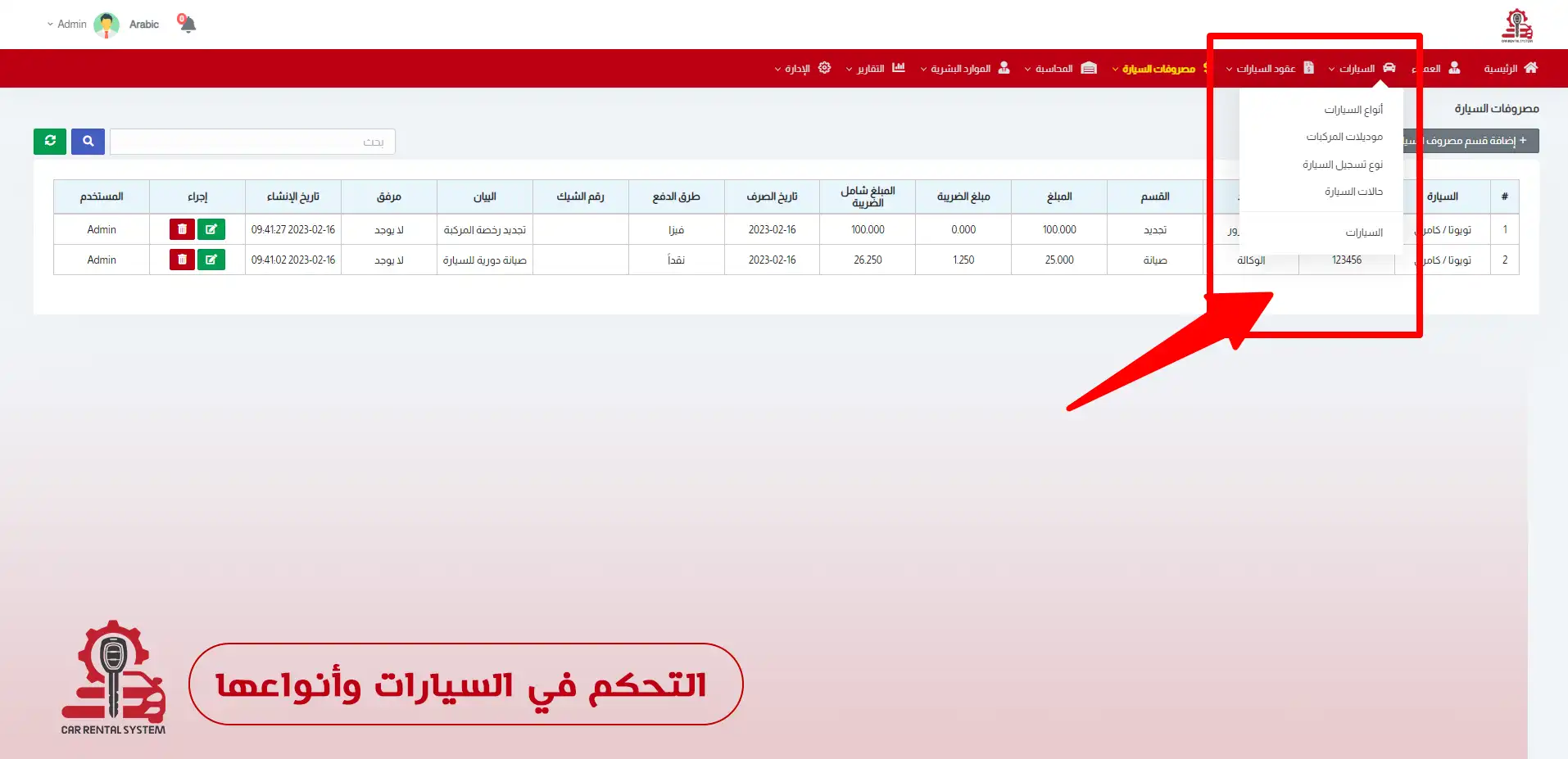The height and width of the screenshot is (759, 1568).
Task: Click into the بحث search field
Action: [252, 142]
